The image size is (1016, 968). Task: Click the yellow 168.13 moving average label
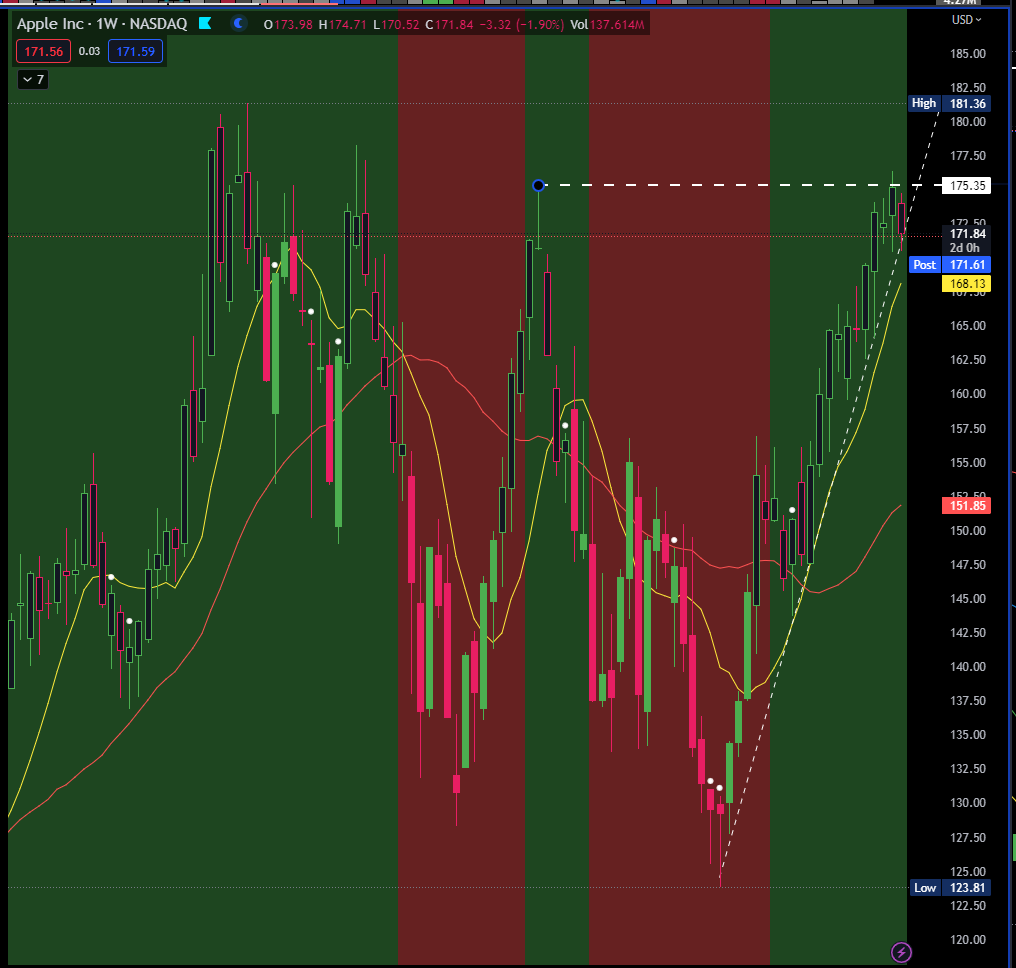point(966,283)
